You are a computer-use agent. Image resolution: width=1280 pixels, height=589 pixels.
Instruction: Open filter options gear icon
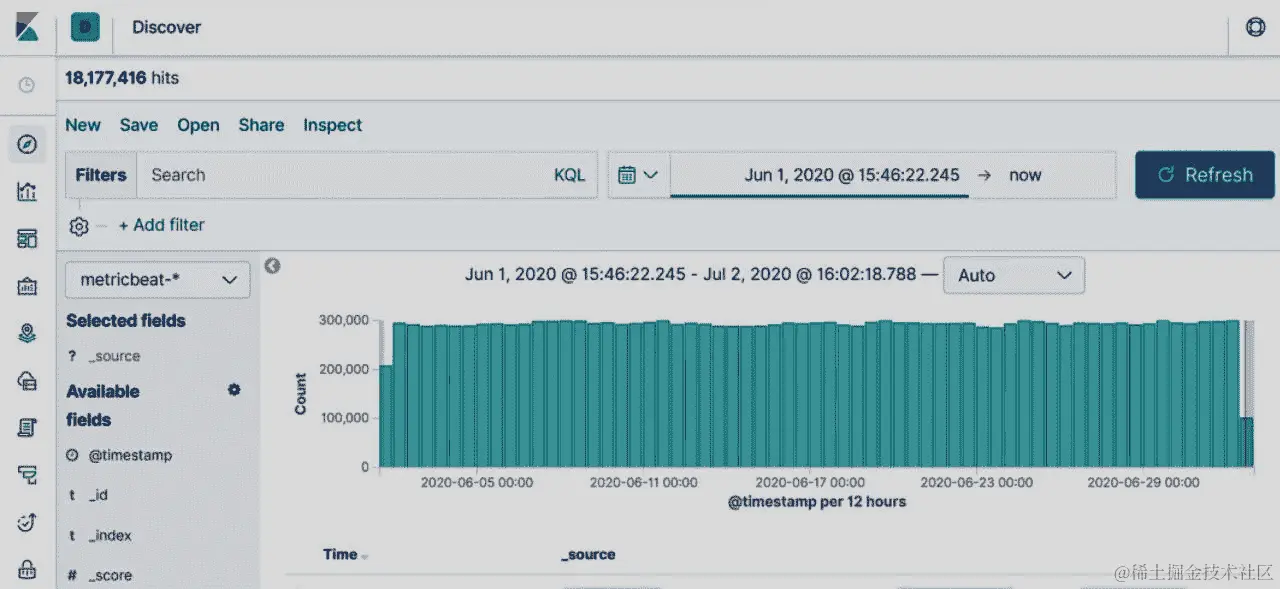(x=79, y=226)
